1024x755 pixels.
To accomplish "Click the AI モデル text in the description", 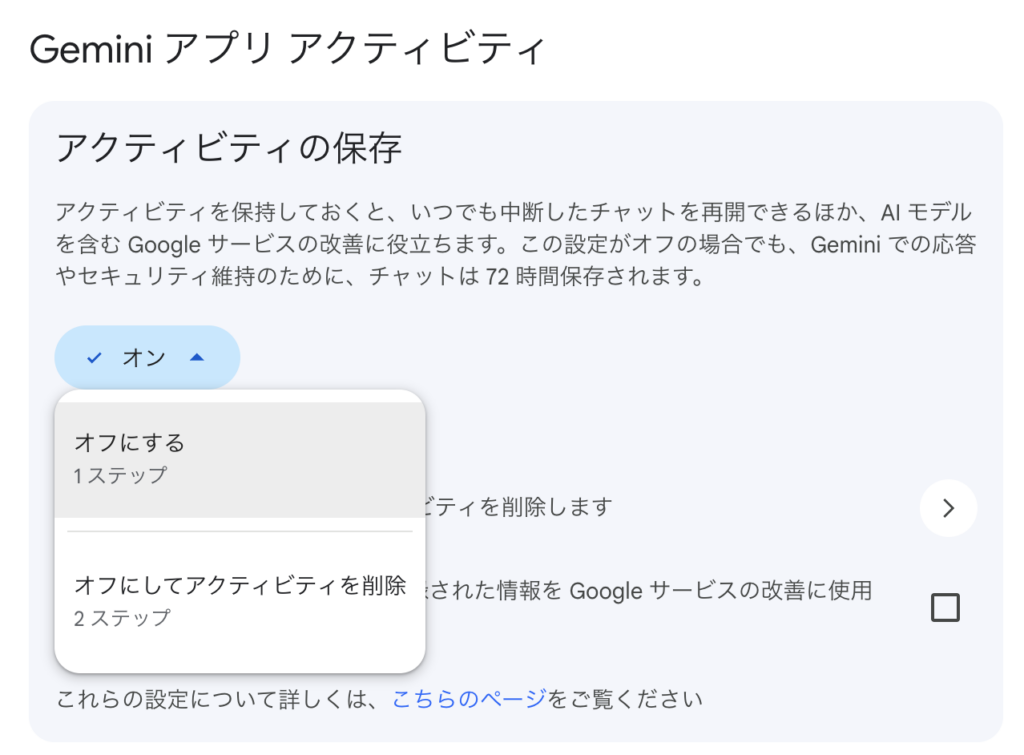I will coord(925,212).
